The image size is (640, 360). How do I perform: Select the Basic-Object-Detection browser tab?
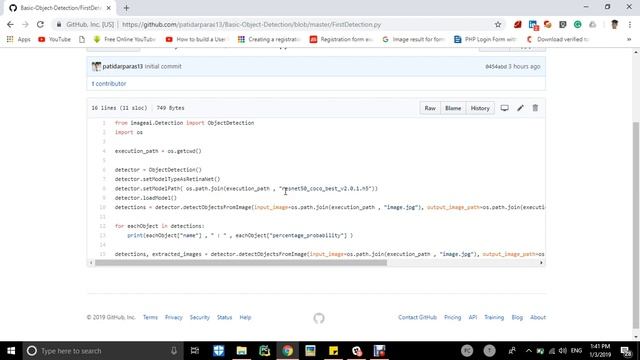tap(60, 8)
